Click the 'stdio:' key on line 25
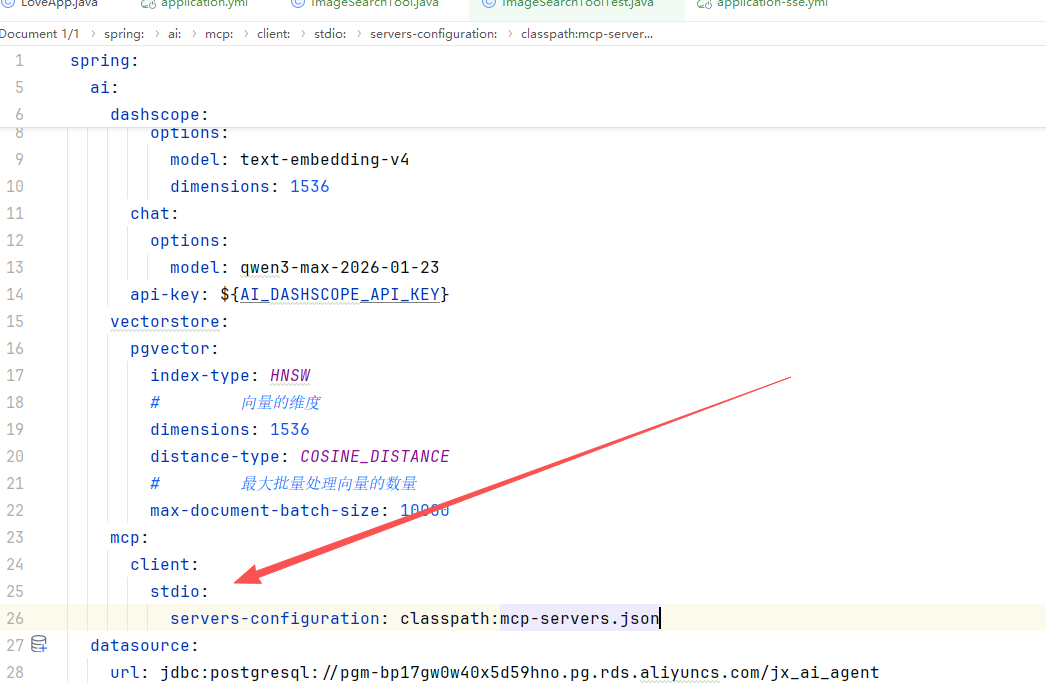Screen dimensions: 1046x683 [179, 592]
